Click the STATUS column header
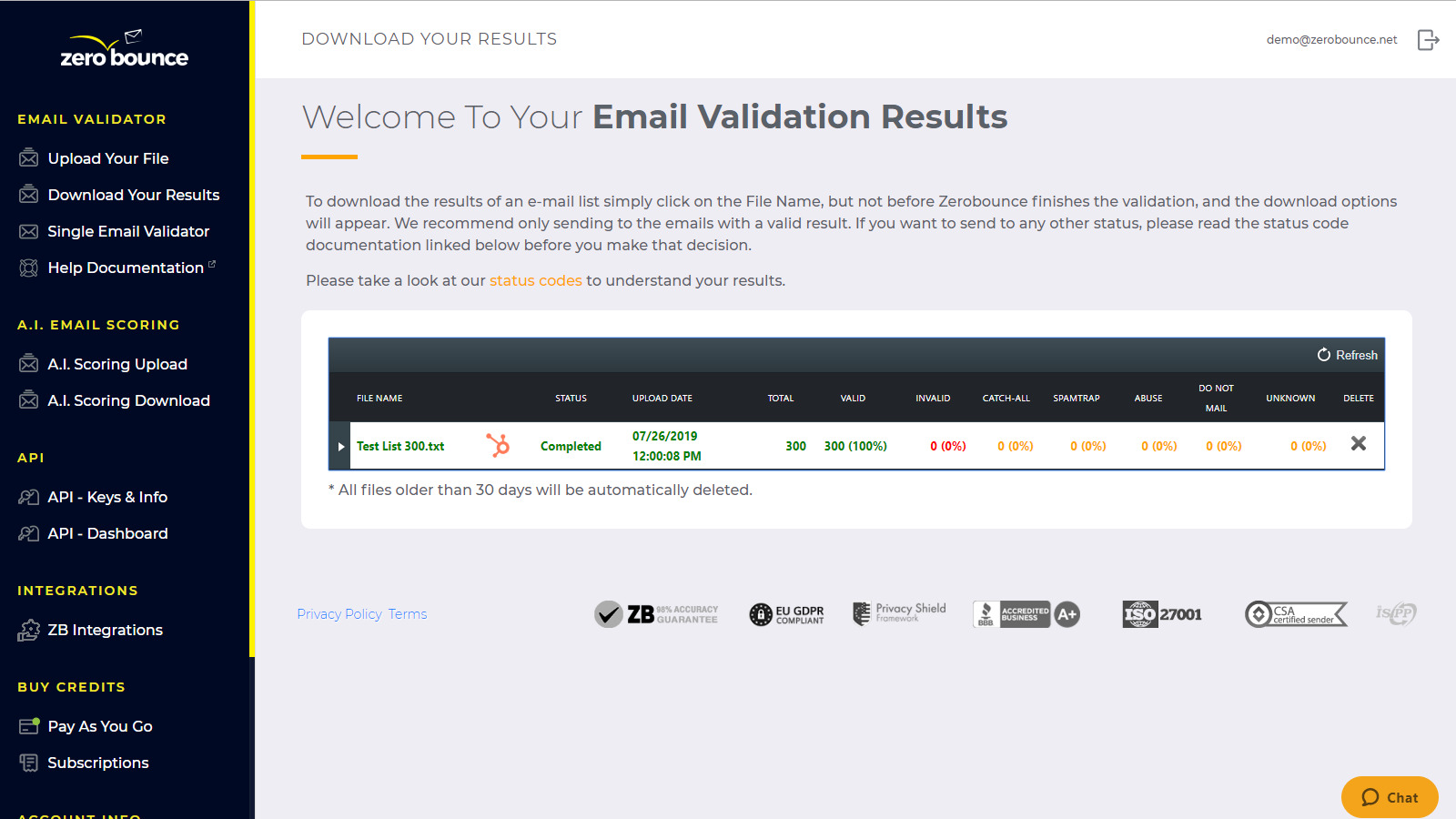Image resolution: width=1456 pixels, height=819 pixels. point(571,399)
